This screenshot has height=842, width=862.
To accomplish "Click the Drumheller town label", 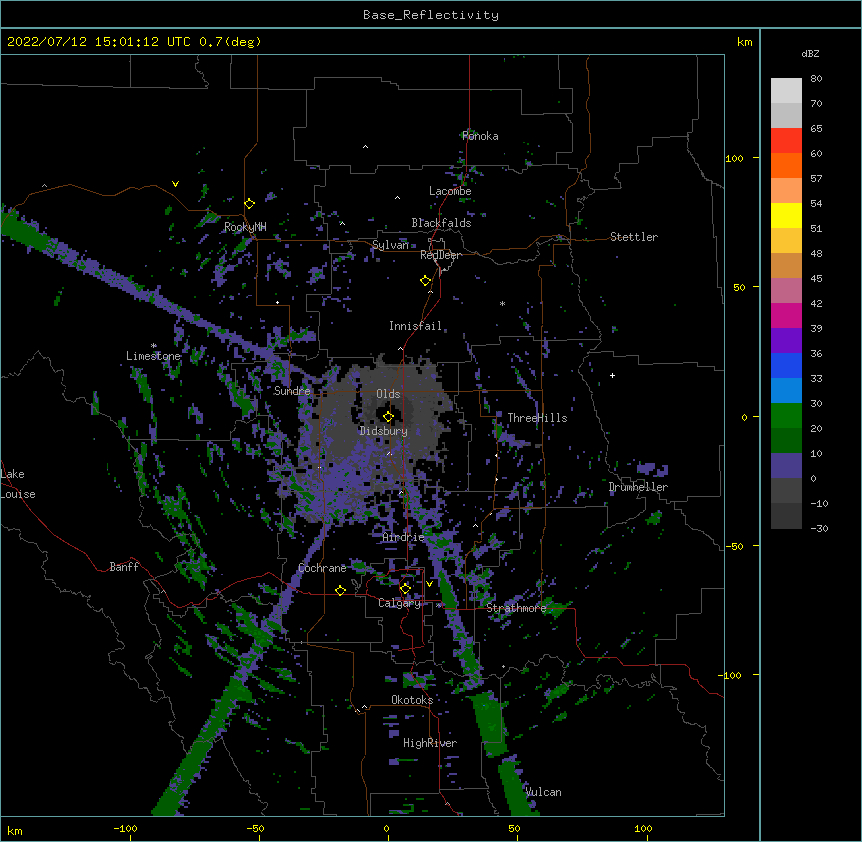I will (638, 487).
